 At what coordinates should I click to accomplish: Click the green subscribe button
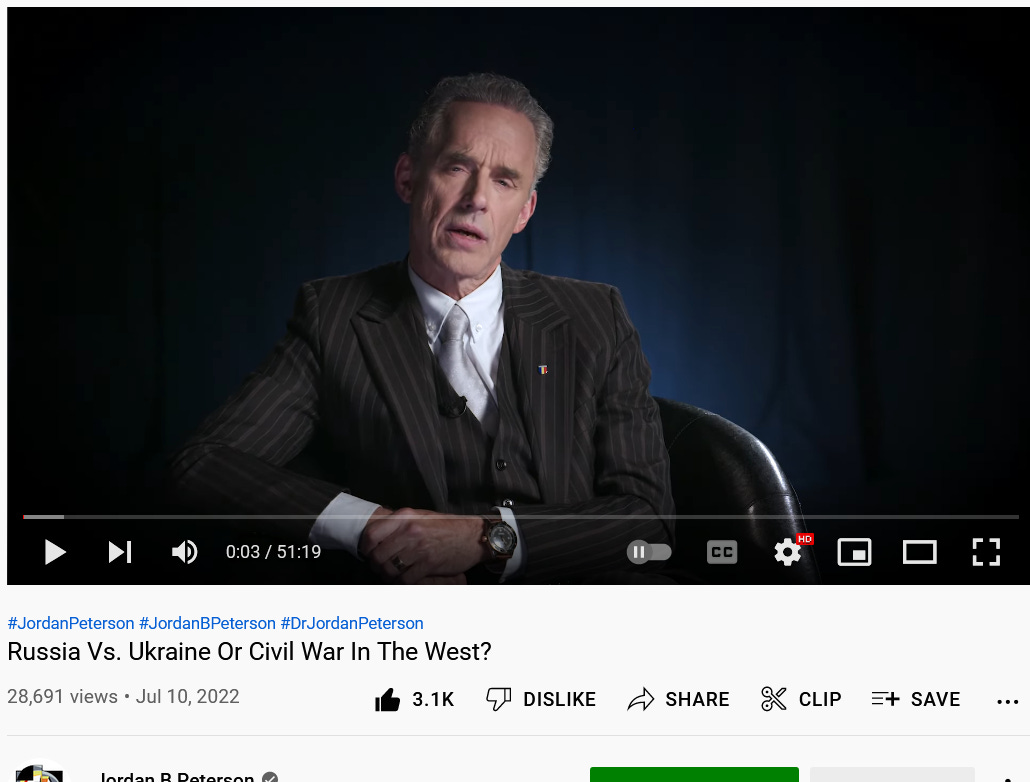[694, 774]
